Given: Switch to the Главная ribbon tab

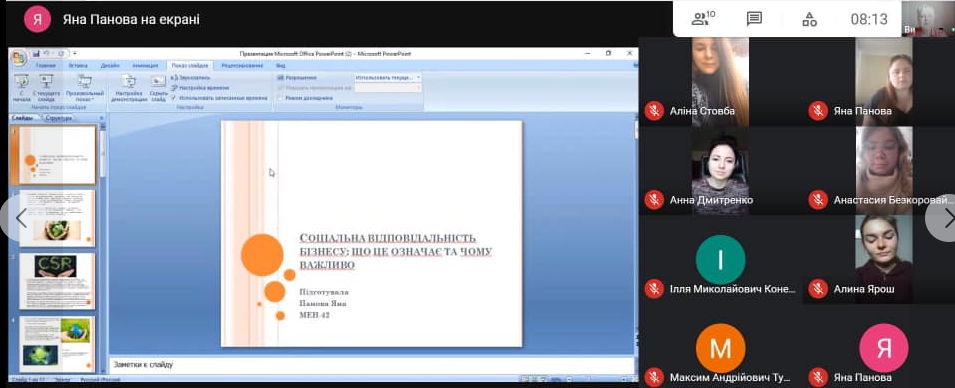Looking at the screenshot, I should pos(46,65).
